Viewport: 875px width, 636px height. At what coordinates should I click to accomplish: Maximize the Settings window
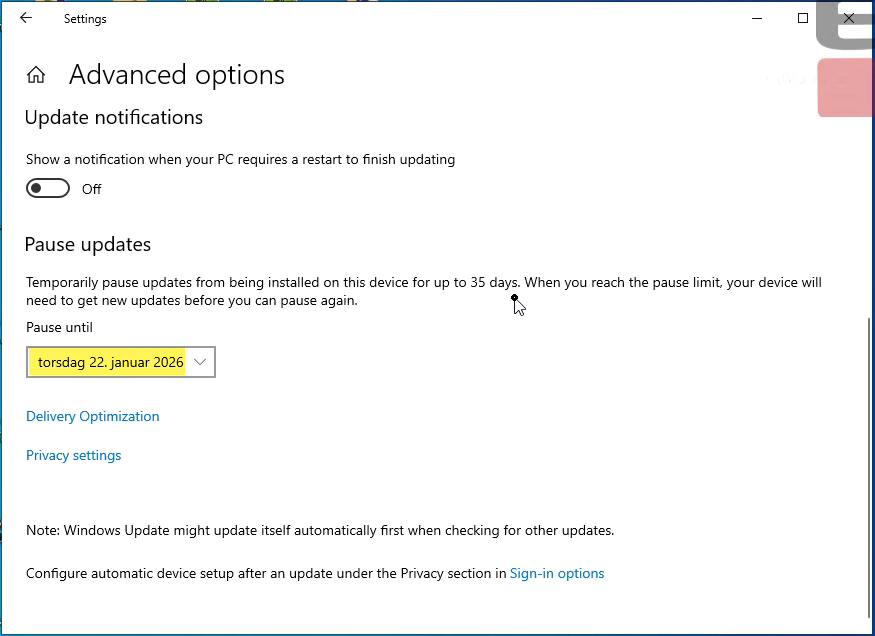tap(803, 18)
